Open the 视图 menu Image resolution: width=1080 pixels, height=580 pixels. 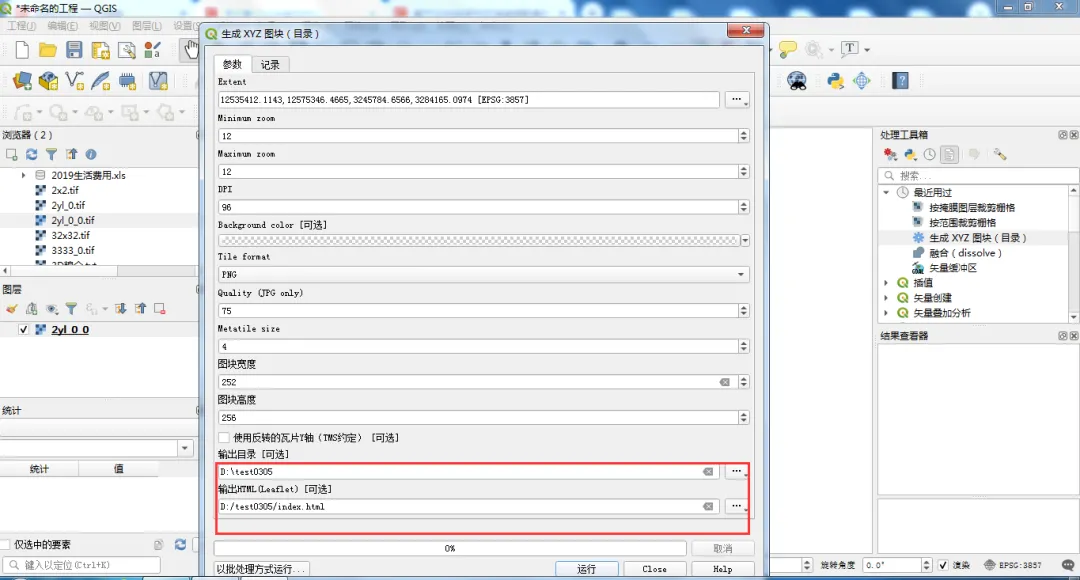click(x=104, y=25)
